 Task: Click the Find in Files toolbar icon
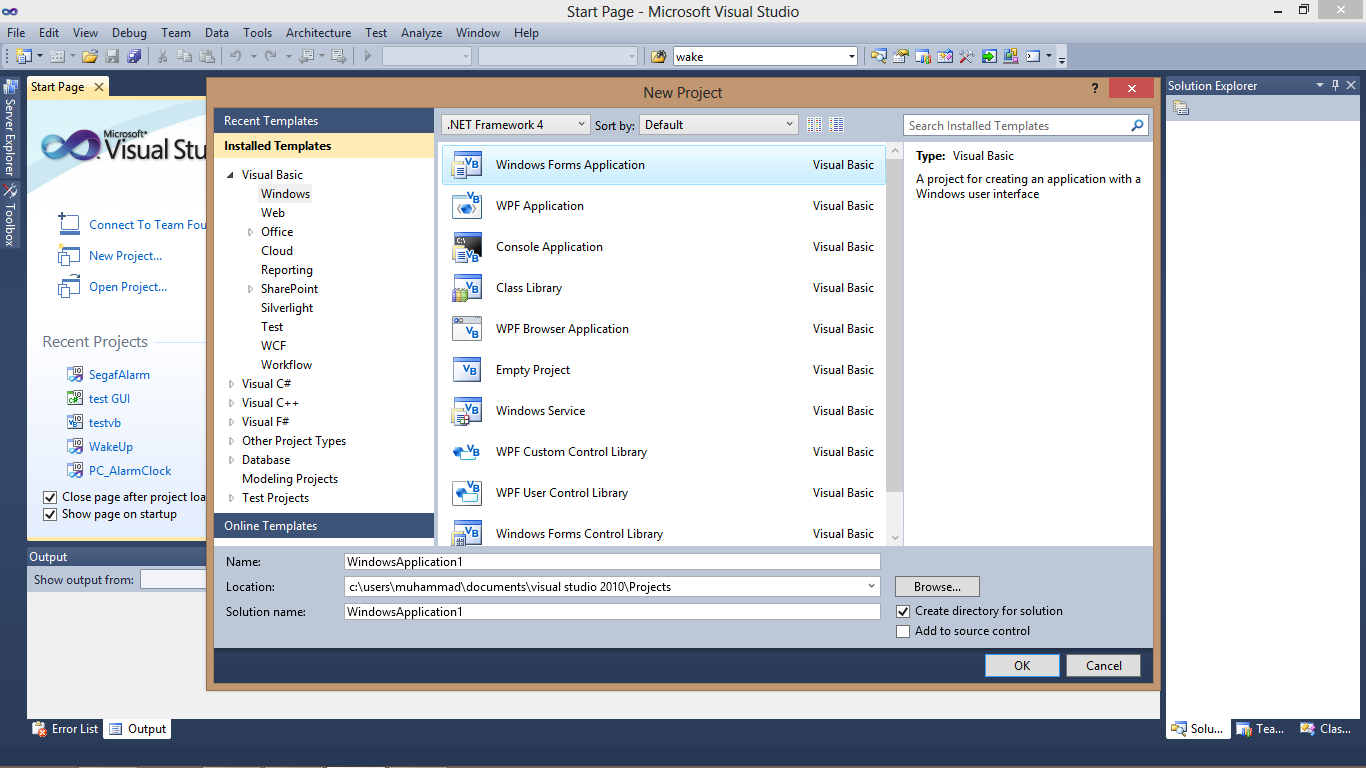click(659, 56)
